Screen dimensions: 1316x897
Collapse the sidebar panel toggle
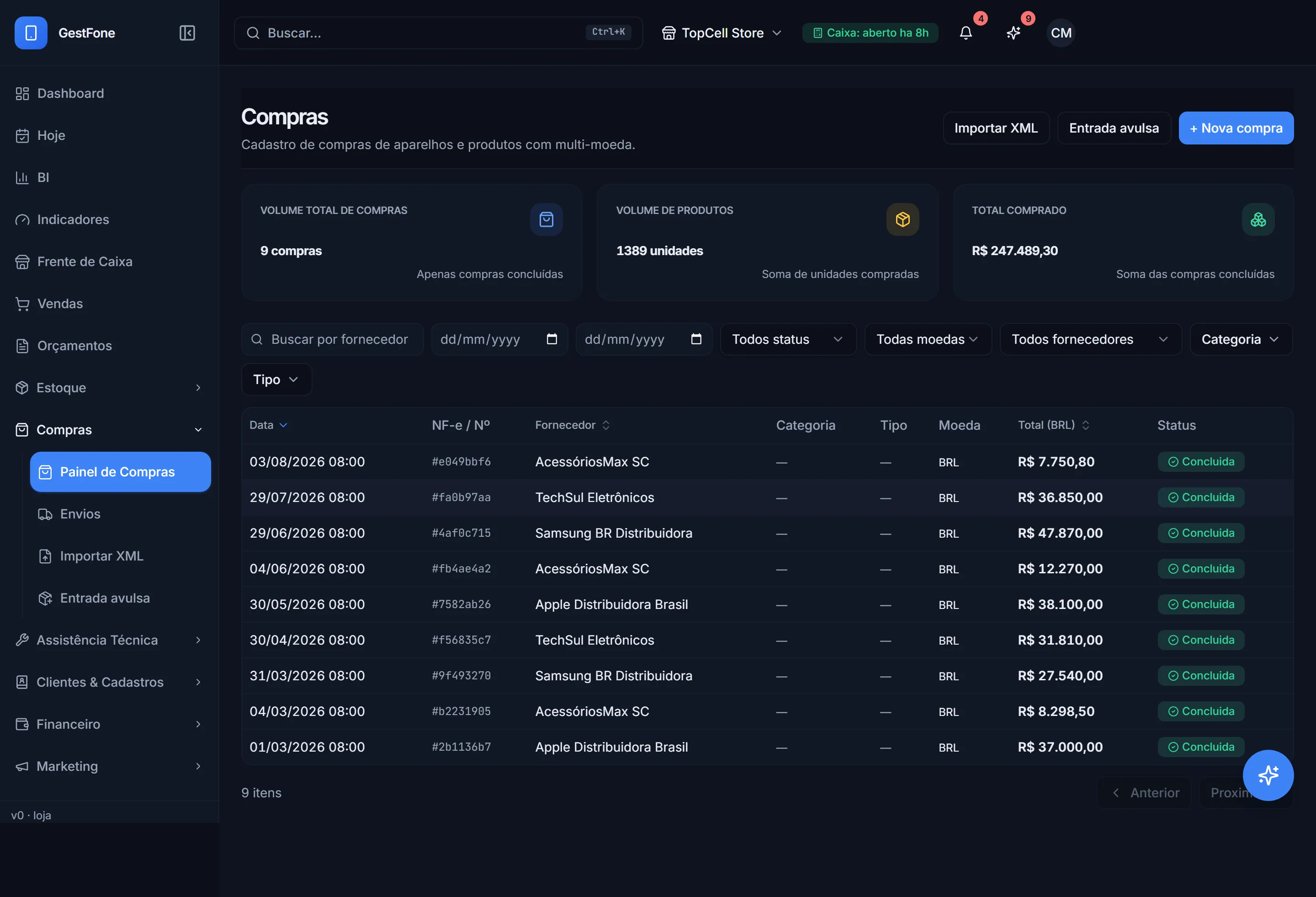pyautogui.click(x=187, y=33)
